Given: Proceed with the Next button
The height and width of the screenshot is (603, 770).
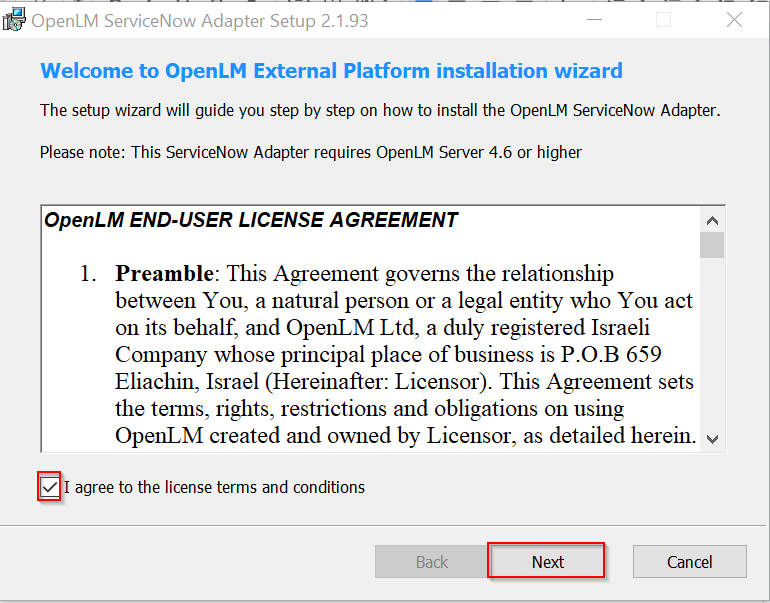Looking at the screenshot, I should pos(547,562).
